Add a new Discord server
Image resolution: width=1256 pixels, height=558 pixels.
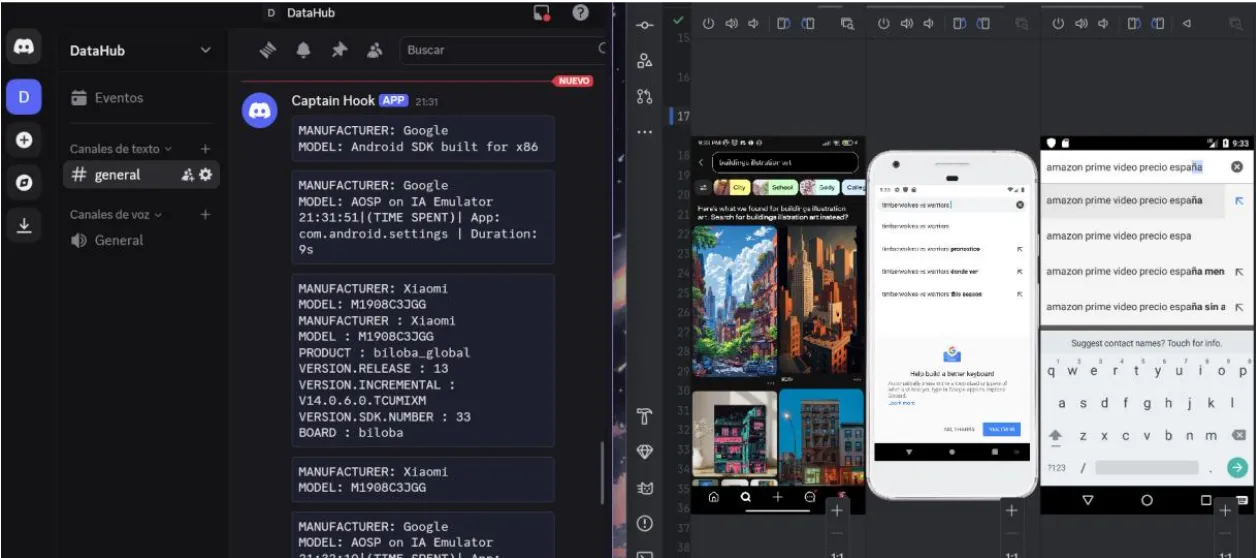[x=24, y=141]
